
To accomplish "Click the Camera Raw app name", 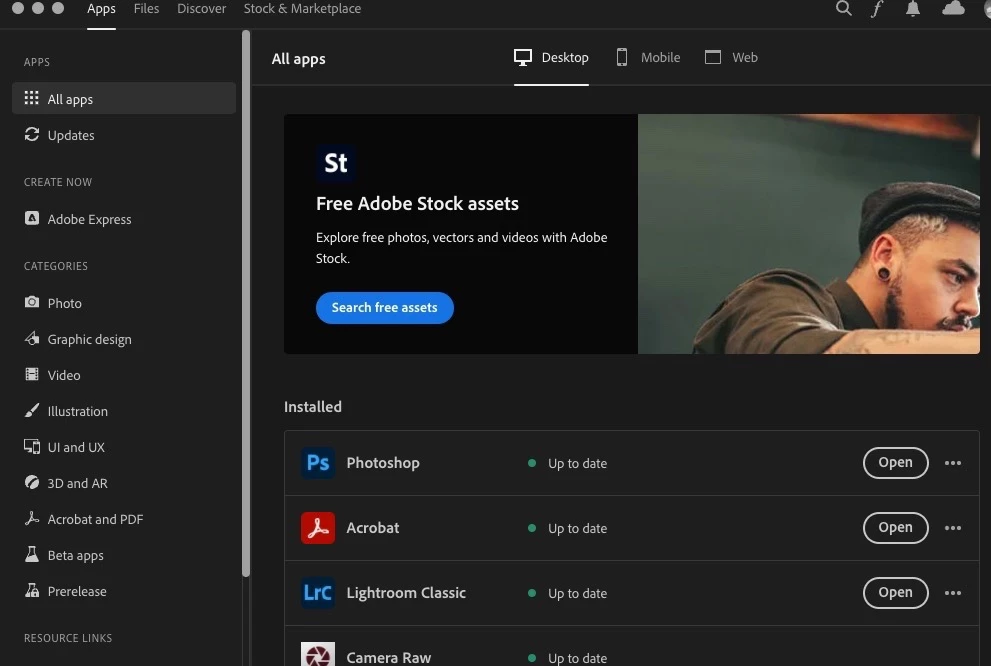I will [x=388, y=657].
